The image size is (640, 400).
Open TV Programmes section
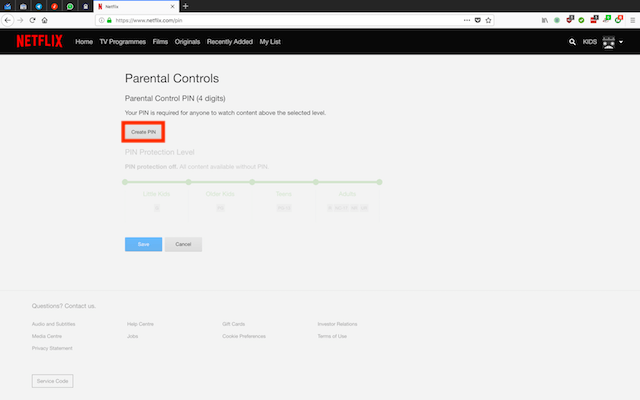(122, 42)
